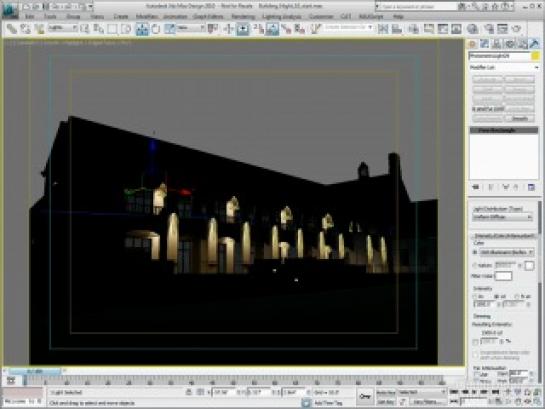This screenshot has width=545, height=409.
Task: Select the Kelvin color radio button
Action: (475, 265)
